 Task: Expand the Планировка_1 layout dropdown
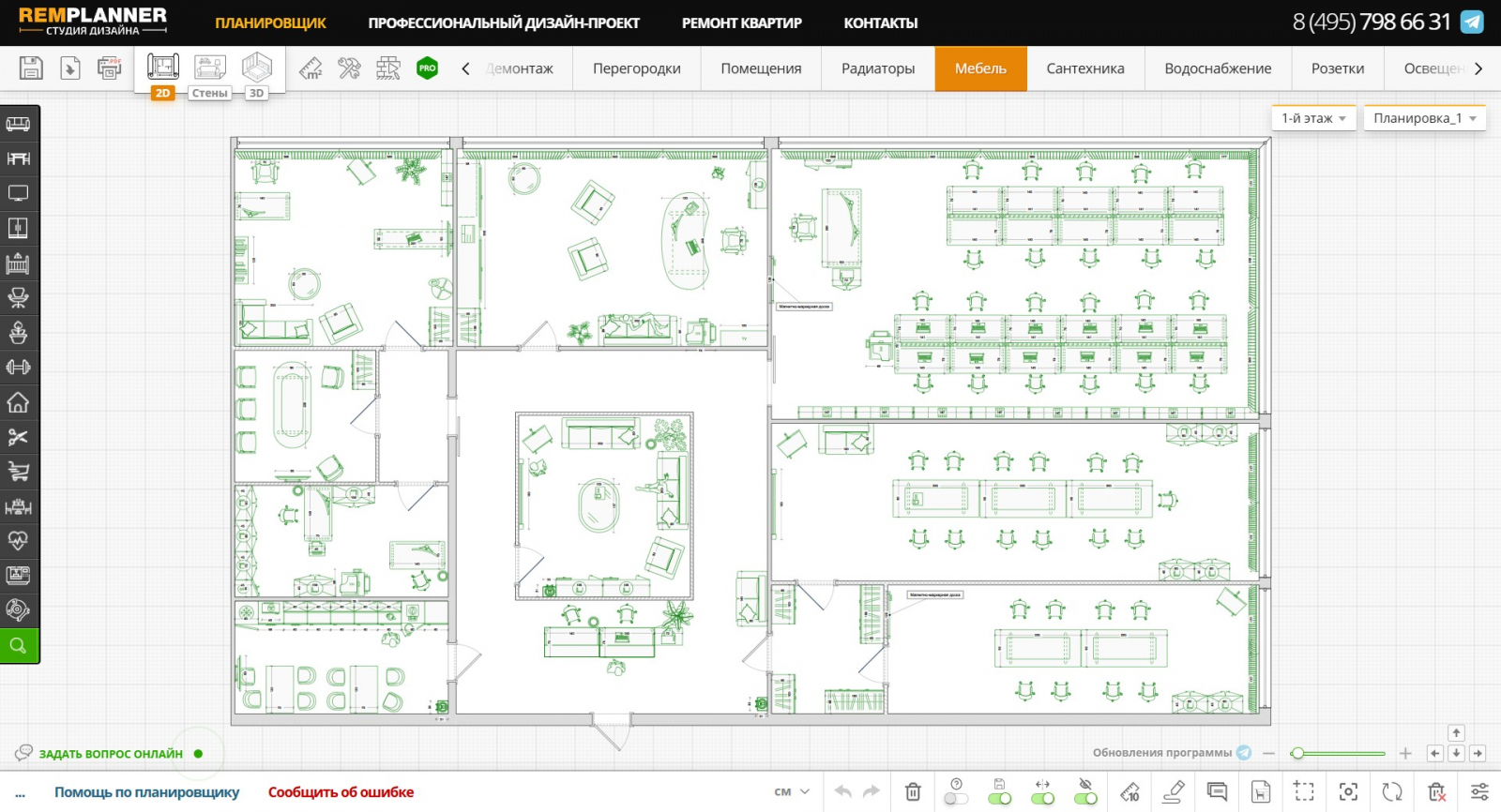click(x=1424, y=118)
